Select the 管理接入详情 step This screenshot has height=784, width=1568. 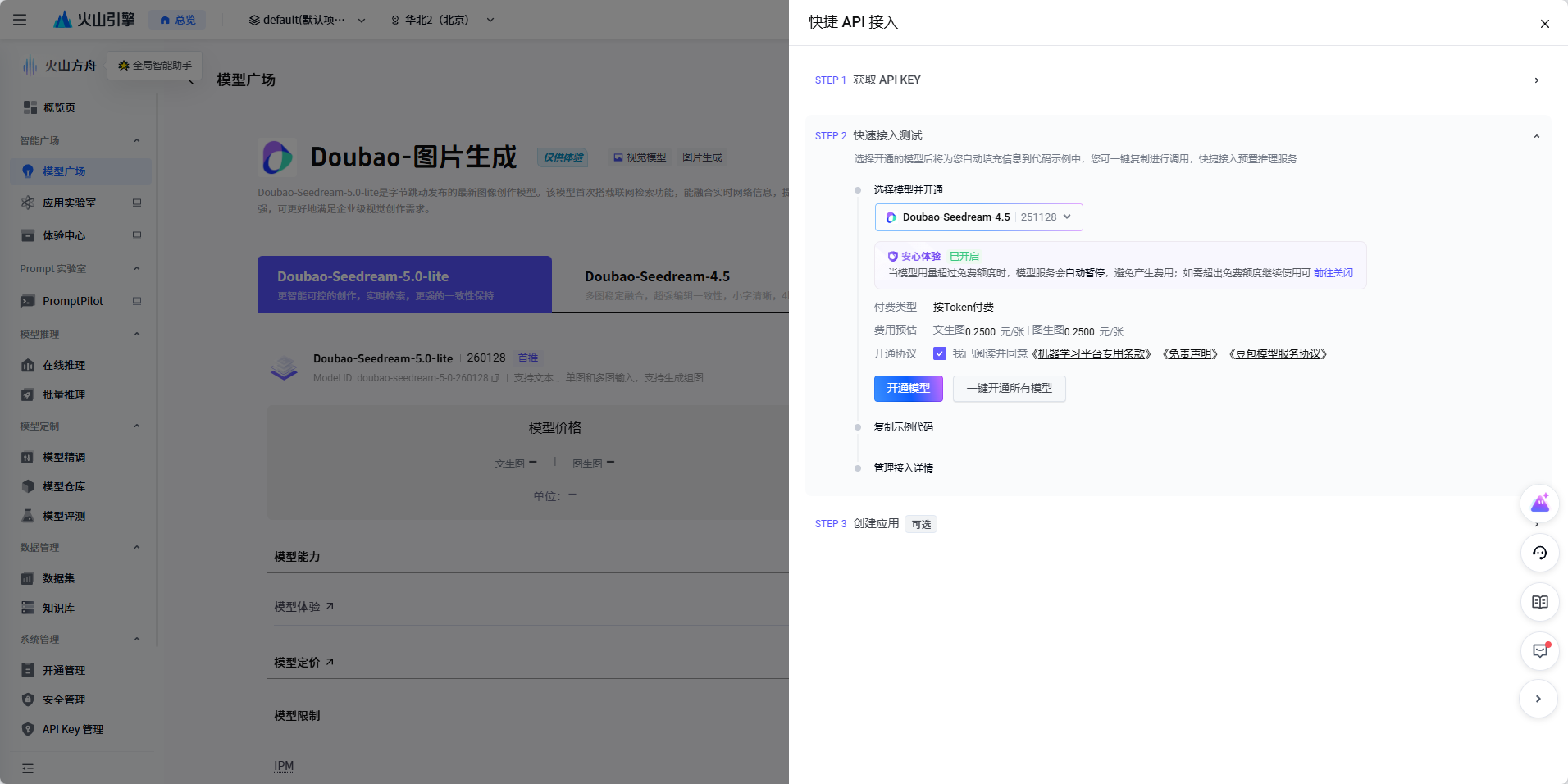click(903, 468)
